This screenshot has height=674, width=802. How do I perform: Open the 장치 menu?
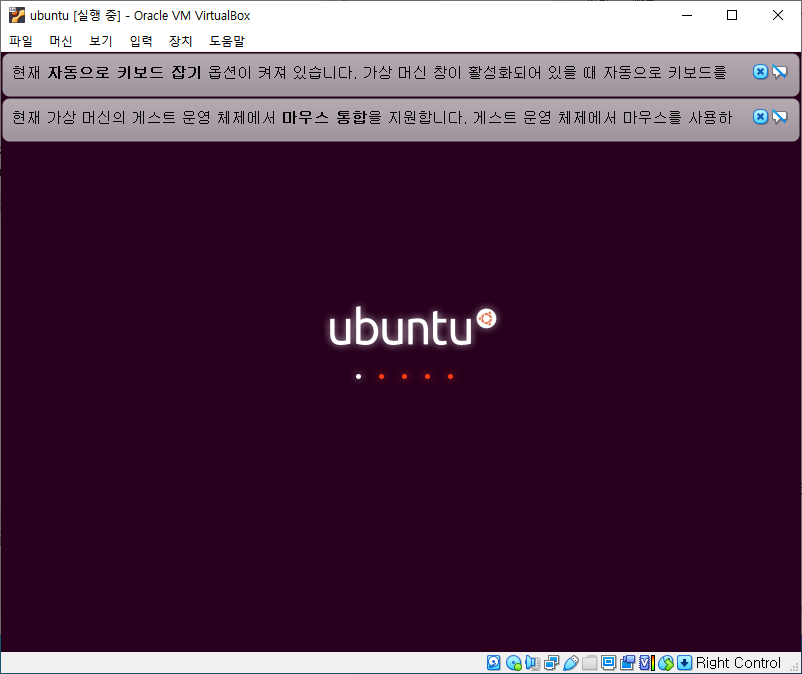point(181,41)
